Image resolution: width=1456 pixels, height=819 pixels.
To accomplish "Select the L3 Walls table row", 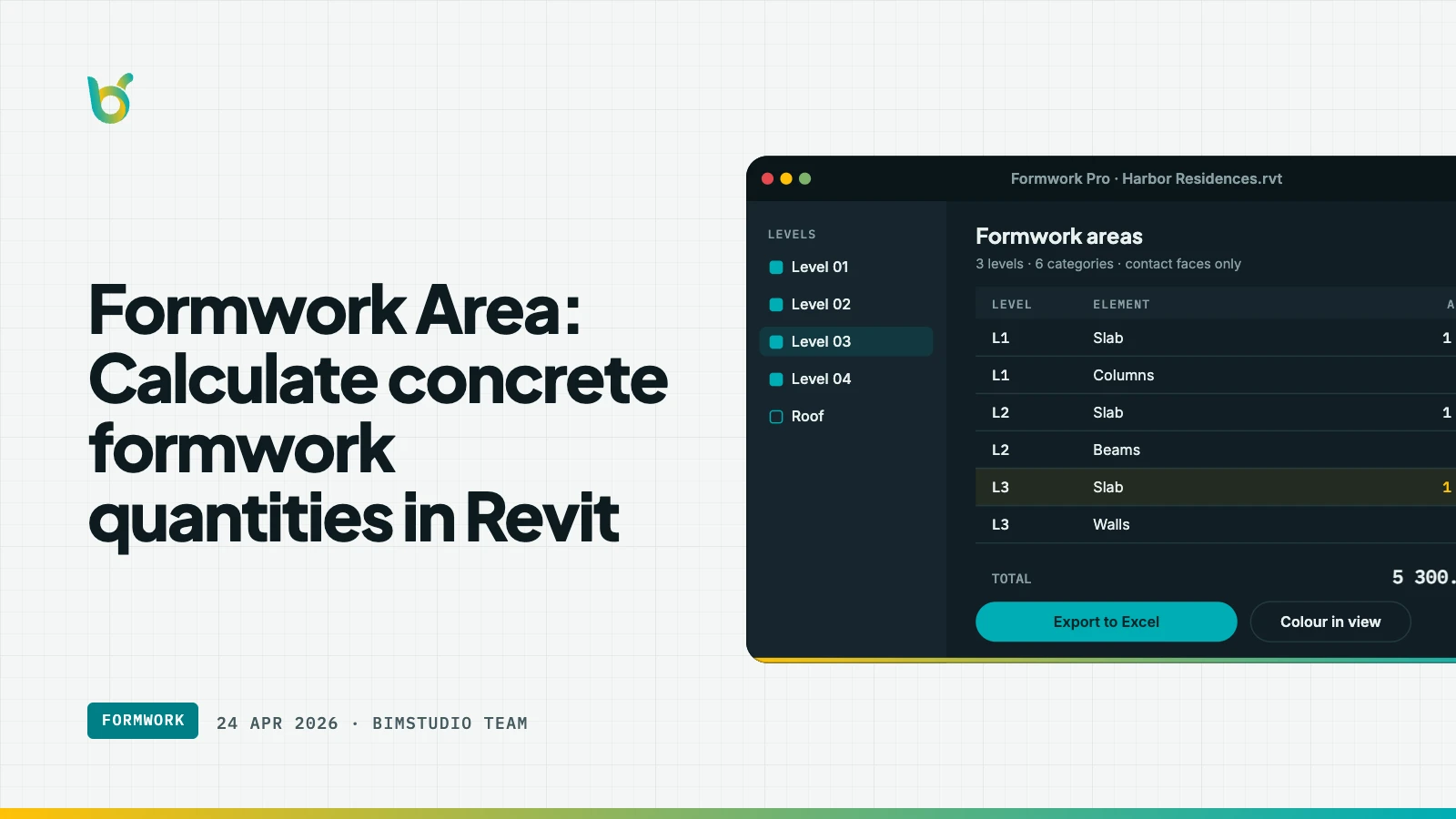I will [1216, 524].
